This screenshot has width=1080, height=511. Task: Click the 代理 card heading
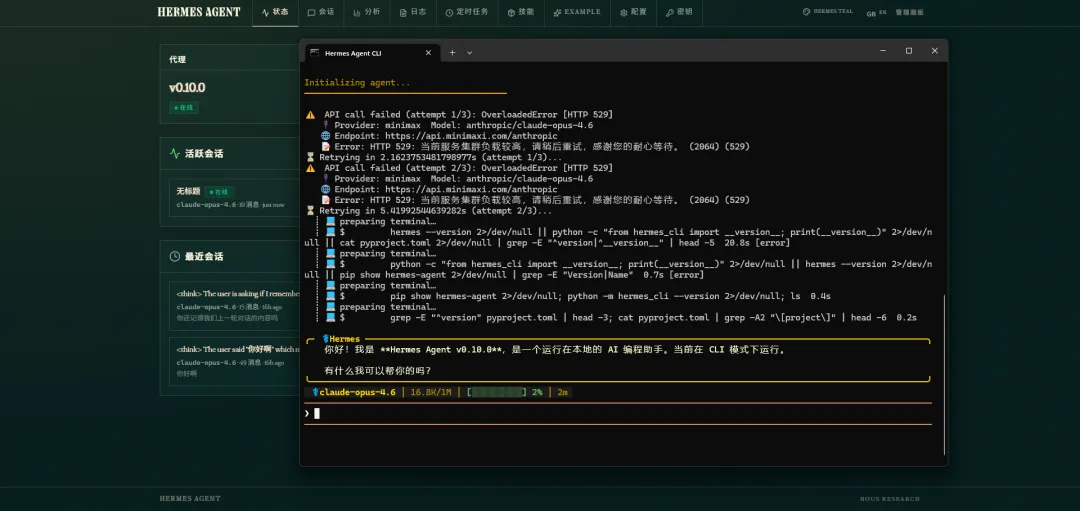[x=177, y=60]
